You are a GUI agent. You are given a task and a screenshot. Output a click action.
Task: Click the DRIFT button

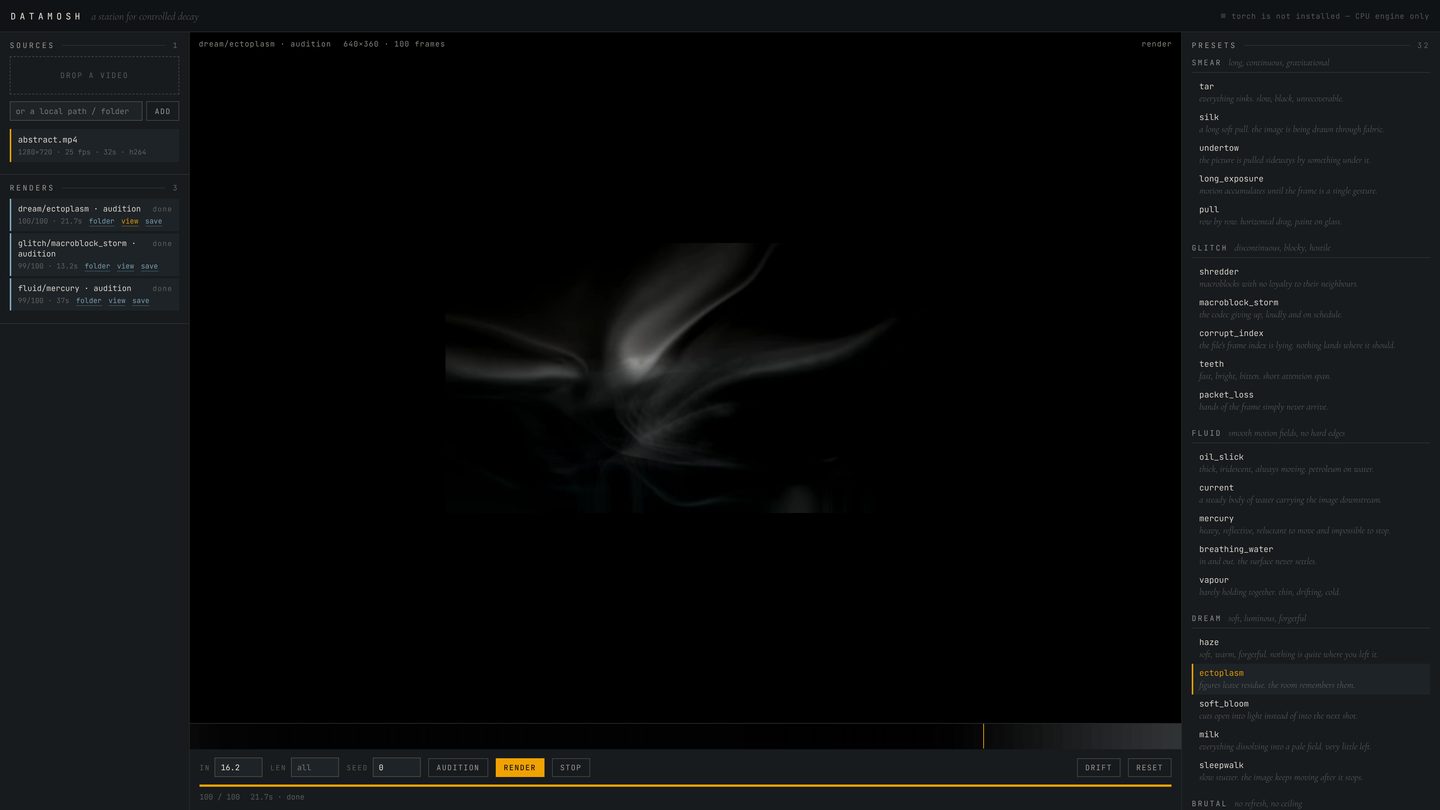tap(1098, 767)
